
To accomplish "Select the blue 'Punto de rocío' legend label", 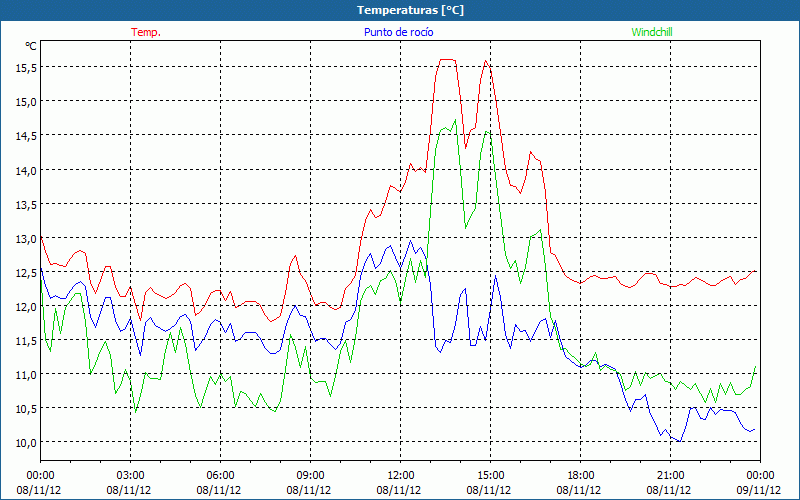I will pos(398,32).
